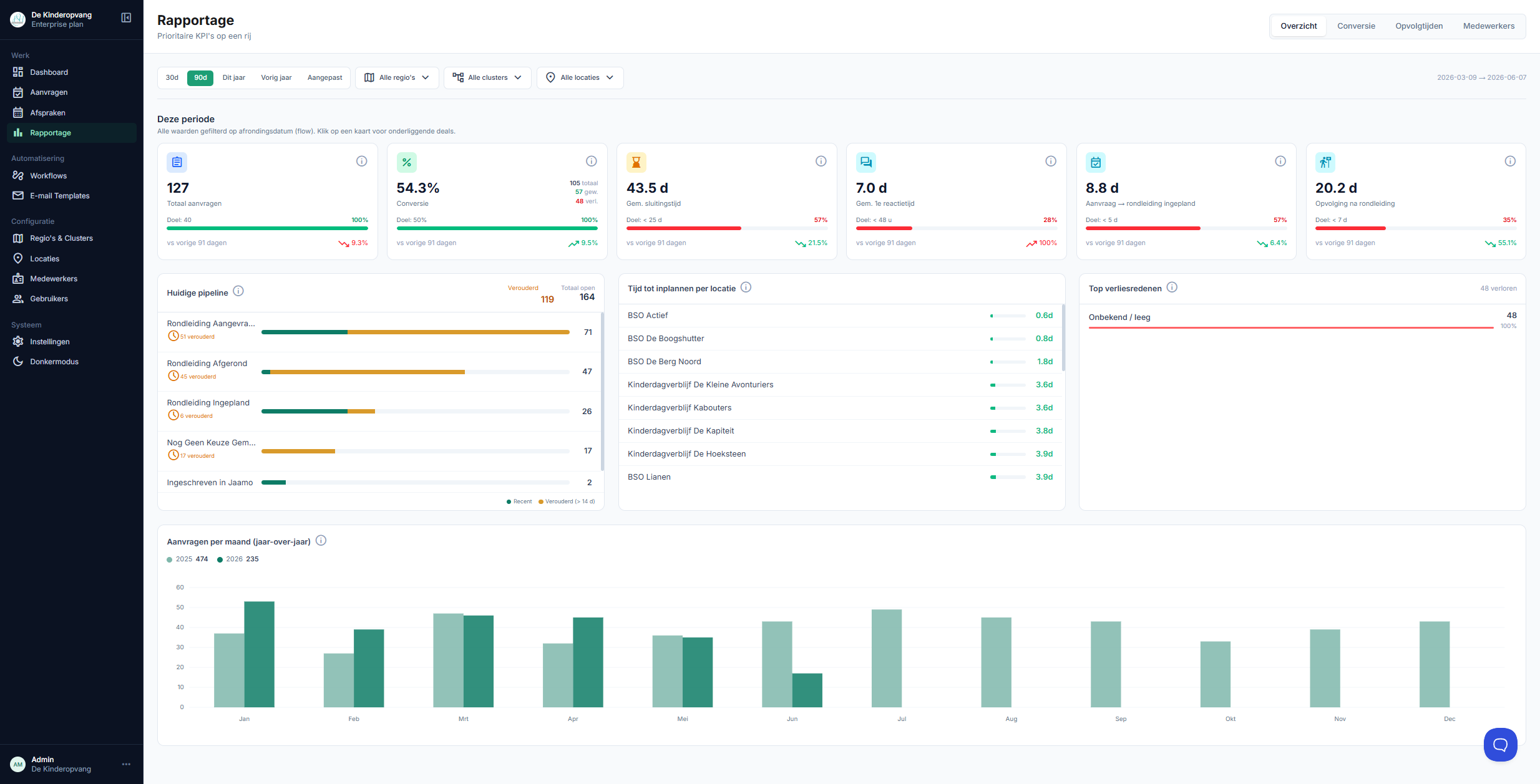Image resolution: width=1540 pixels, height=784 pixels.
Task: Show info for Gem. sluitingstijd card
Action: point(821,162)
